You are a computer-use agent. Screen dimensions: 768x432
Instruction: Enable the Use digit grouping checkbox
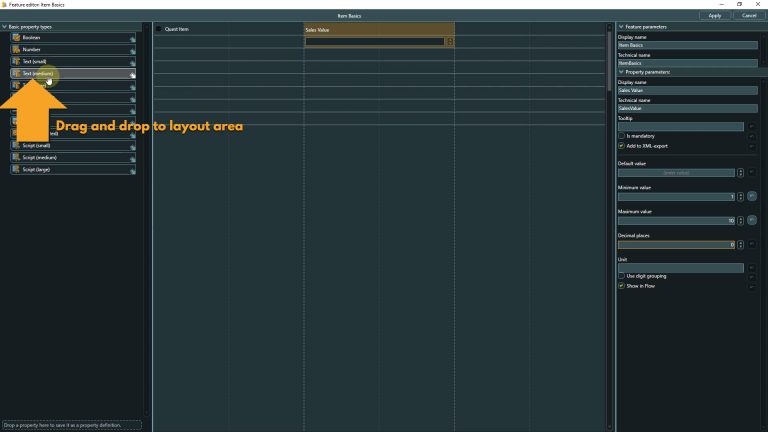(x=621, y=276)
